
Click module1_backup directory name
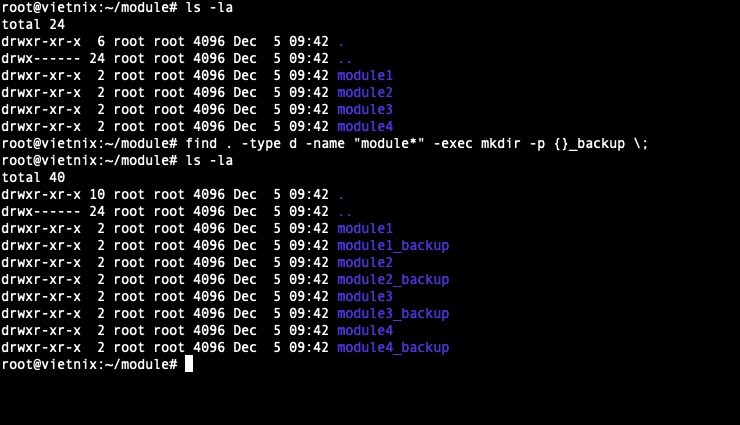393,245
